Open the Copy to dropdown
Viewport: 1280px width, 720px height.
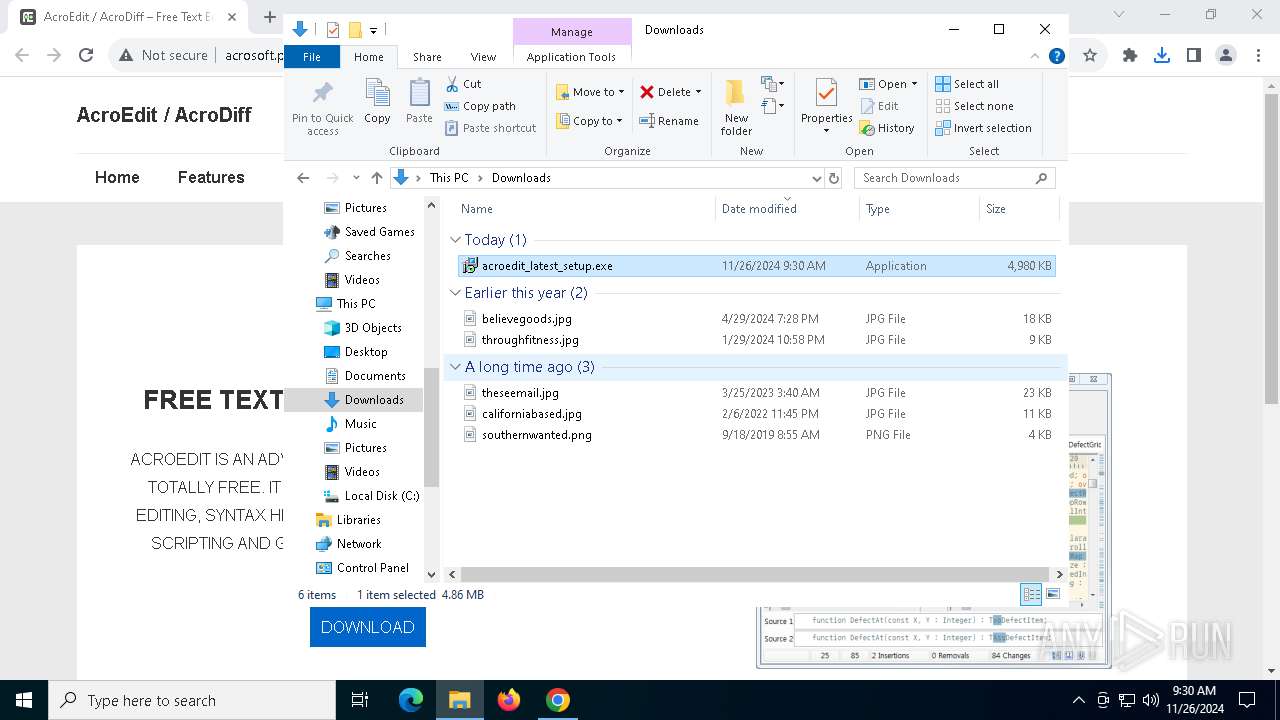click(x=589, y=121)
